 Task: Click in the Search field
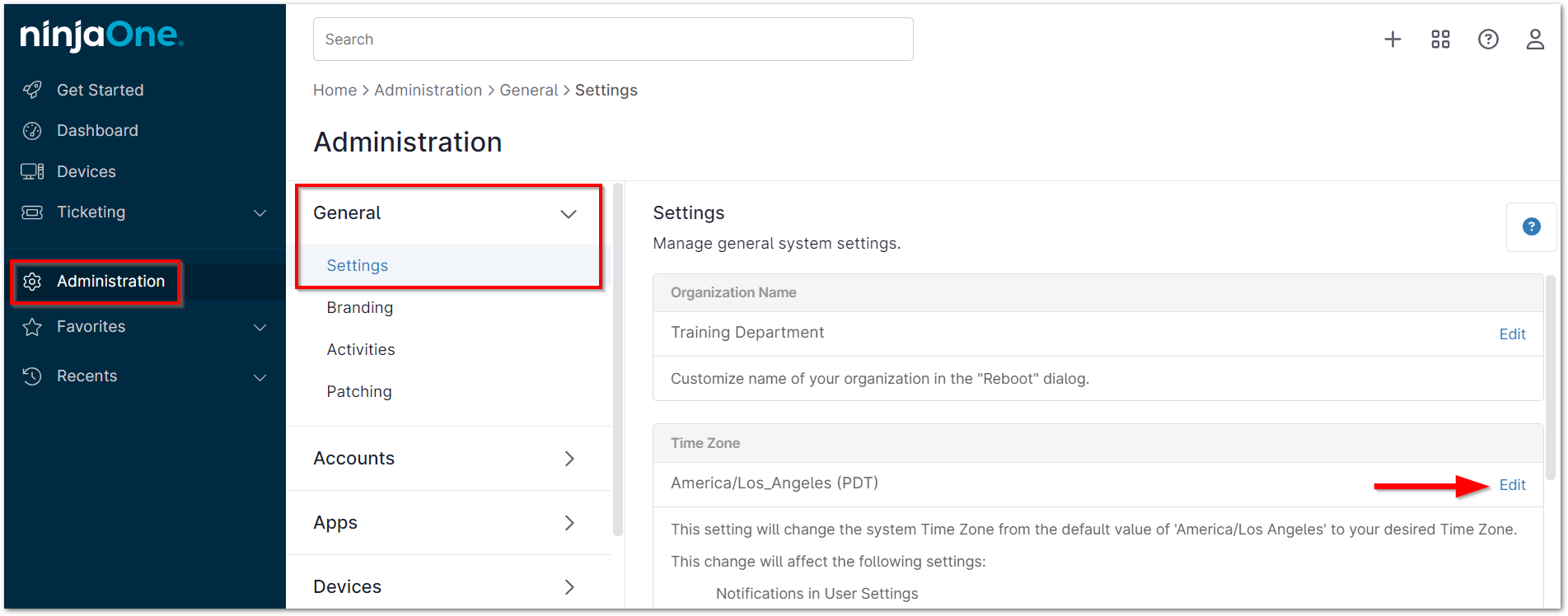[x=612, y=40]
